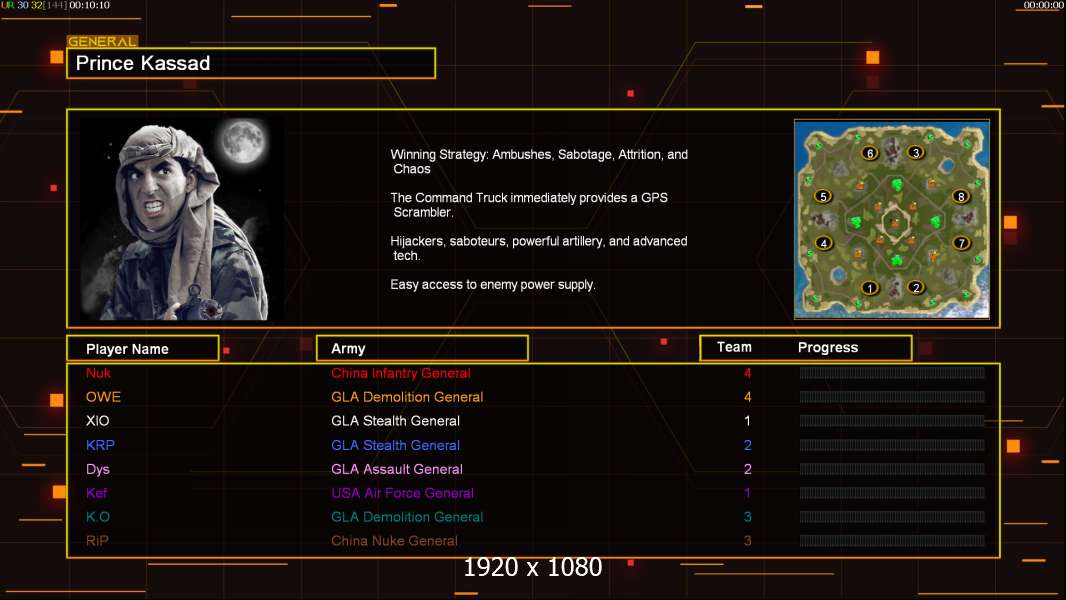Click start position 2 on the map
The height and width of the screenshot is (600, 1066).
point(916,287)
